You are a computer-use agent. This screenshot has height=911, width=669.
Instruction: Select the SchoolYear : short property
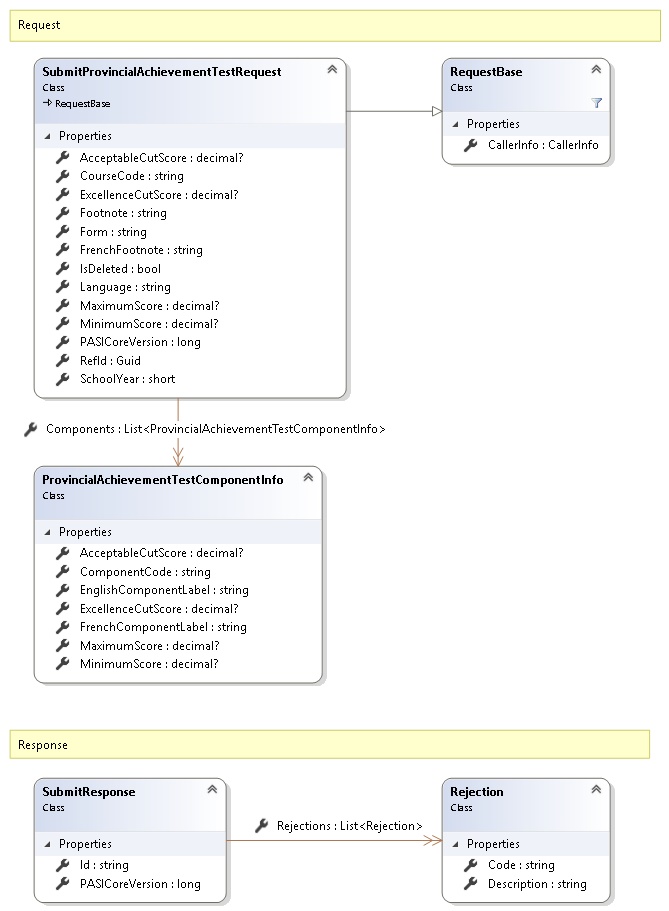(127, 379)
